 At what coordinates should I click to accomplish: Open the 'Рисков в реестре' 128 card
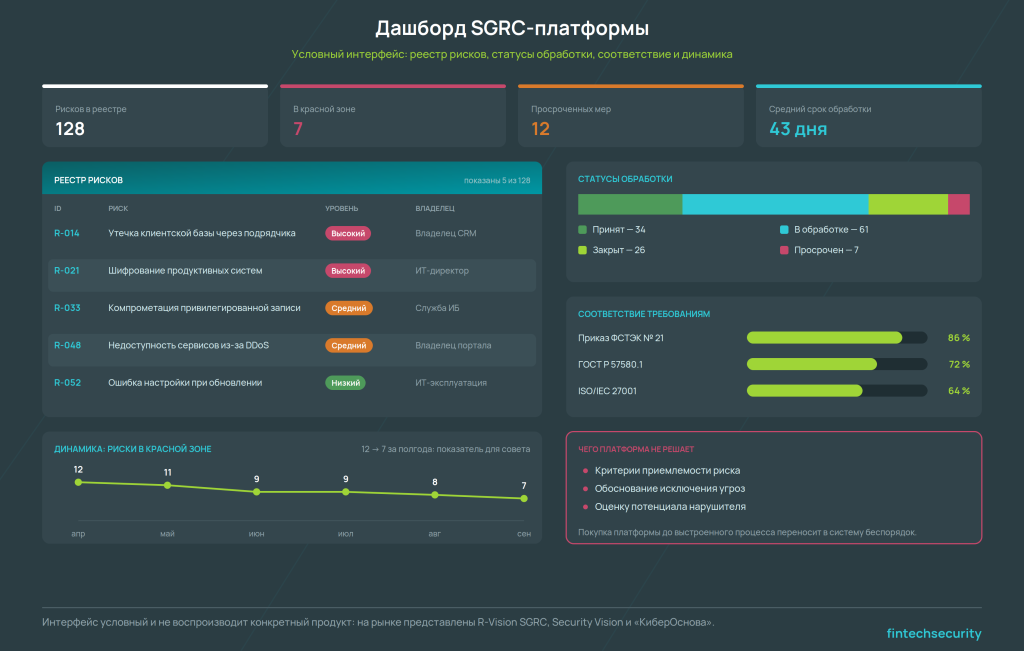(x=155, y=116)
